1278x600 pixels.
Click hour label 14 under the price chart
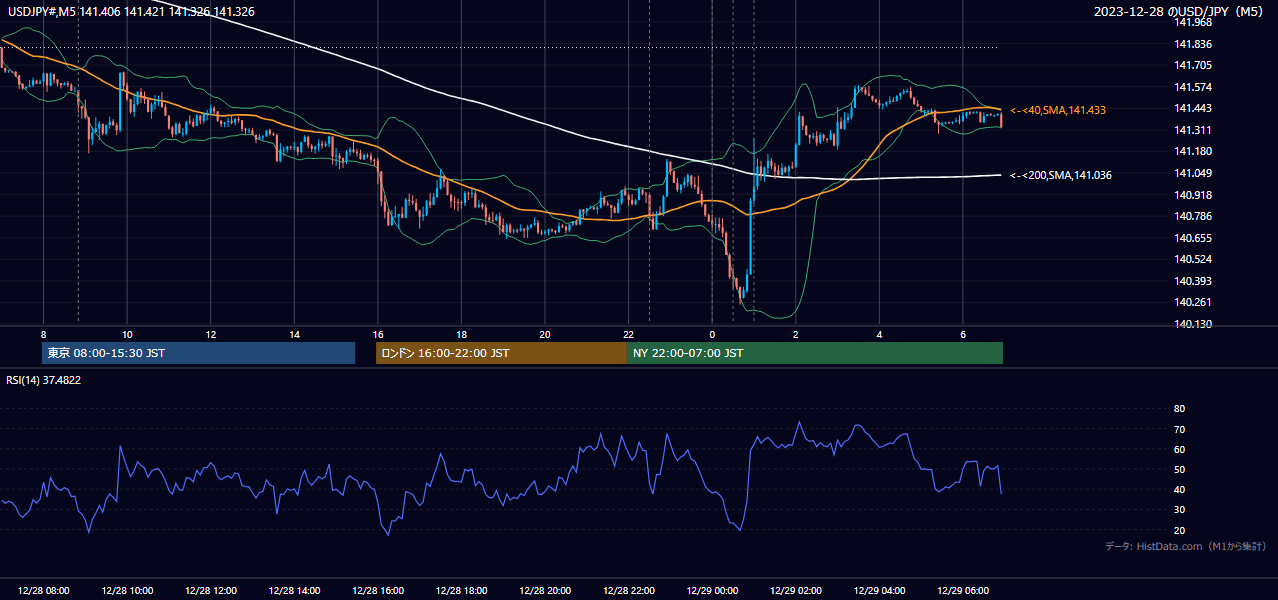294,334
